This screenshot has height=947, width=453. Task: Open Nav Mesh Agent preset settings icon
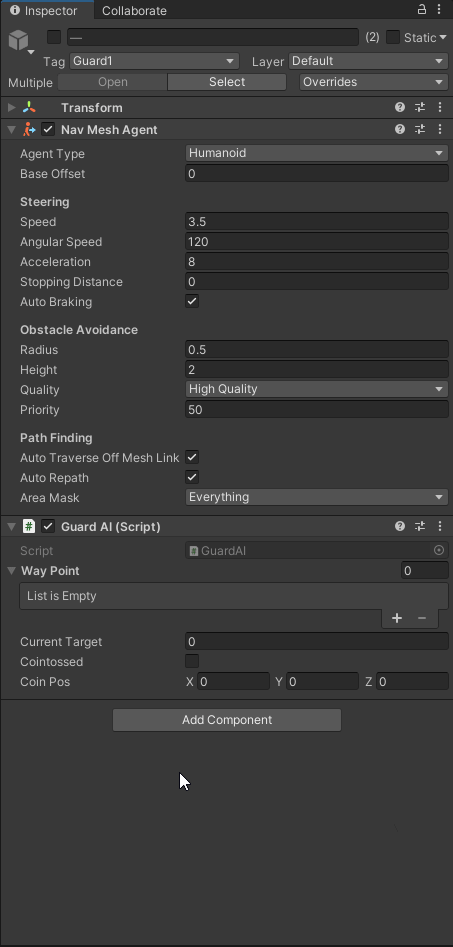[420, 129]
